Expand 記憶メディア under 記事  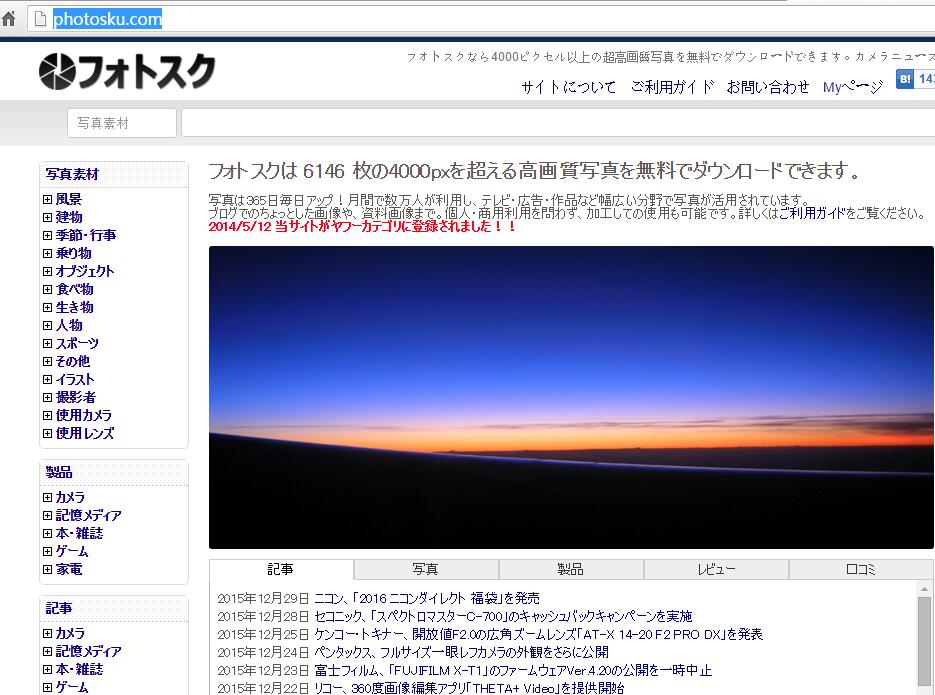pyautogui.click(x=48, y=651)
